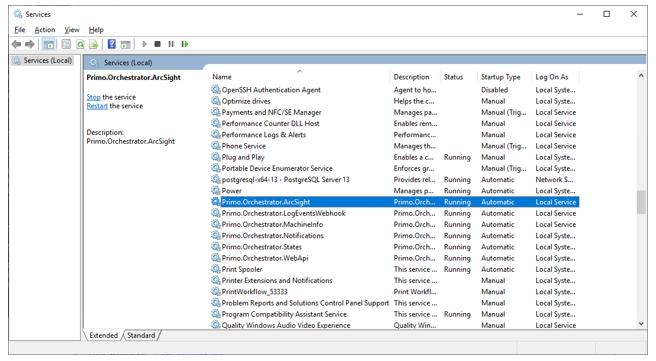
Task: Switch to the Standard tab
Action: click(x=141, y=335)
